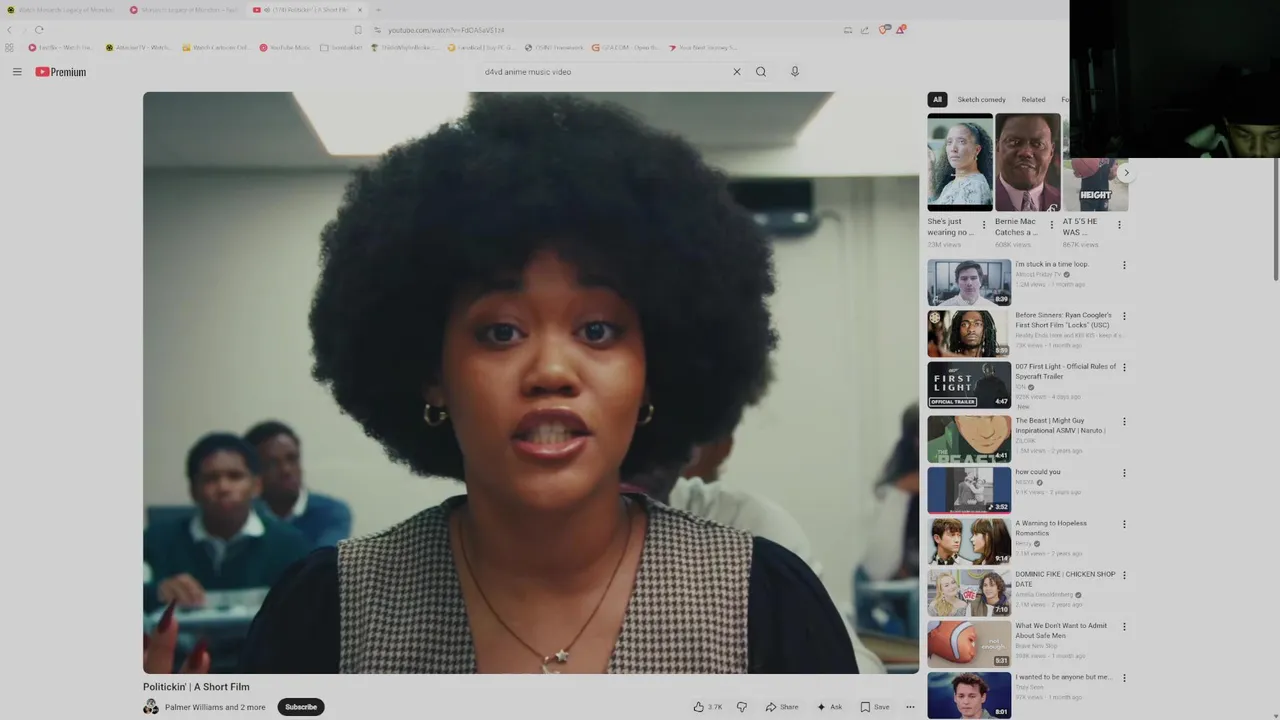This screenshot has height=720, width=1280.
Task: Open "how could you" video thumbnail
Action: pyautogui.click(x=969, y=490)
